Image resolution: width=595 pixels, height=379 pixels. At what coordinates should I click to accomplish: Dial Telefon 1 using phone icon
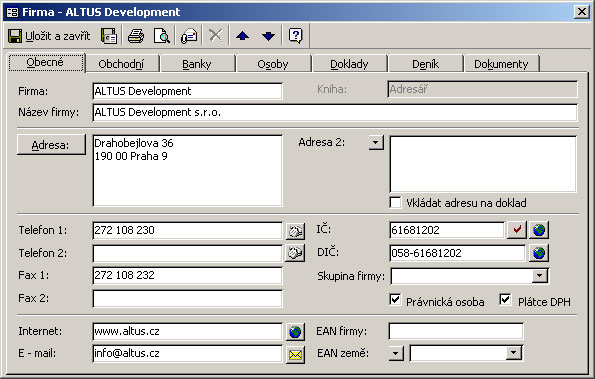[x=295, y=231]
